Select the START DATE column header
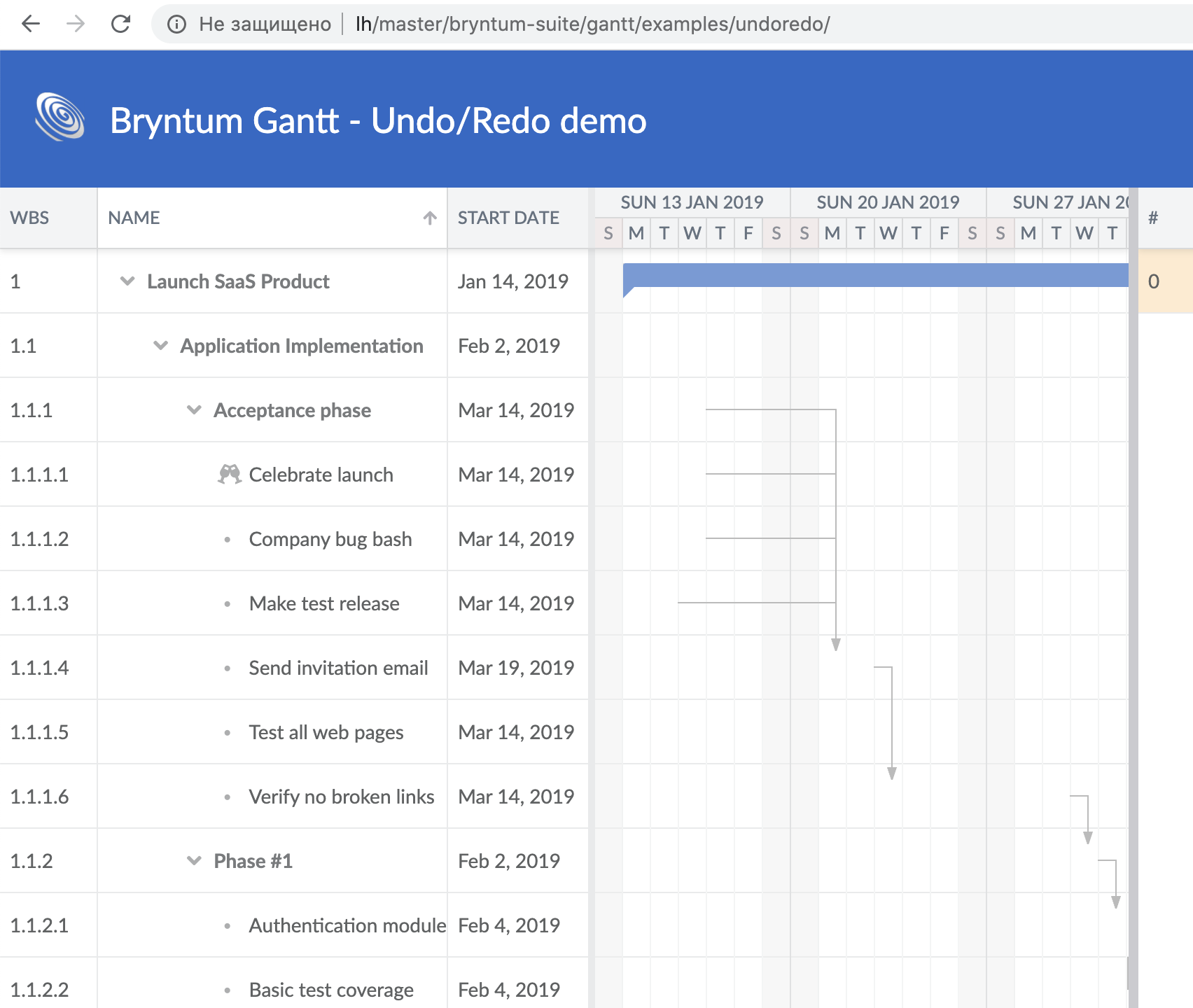The width and height of the screenshot is (1193, 1008). pyautogui.click(x=507, y=218)
